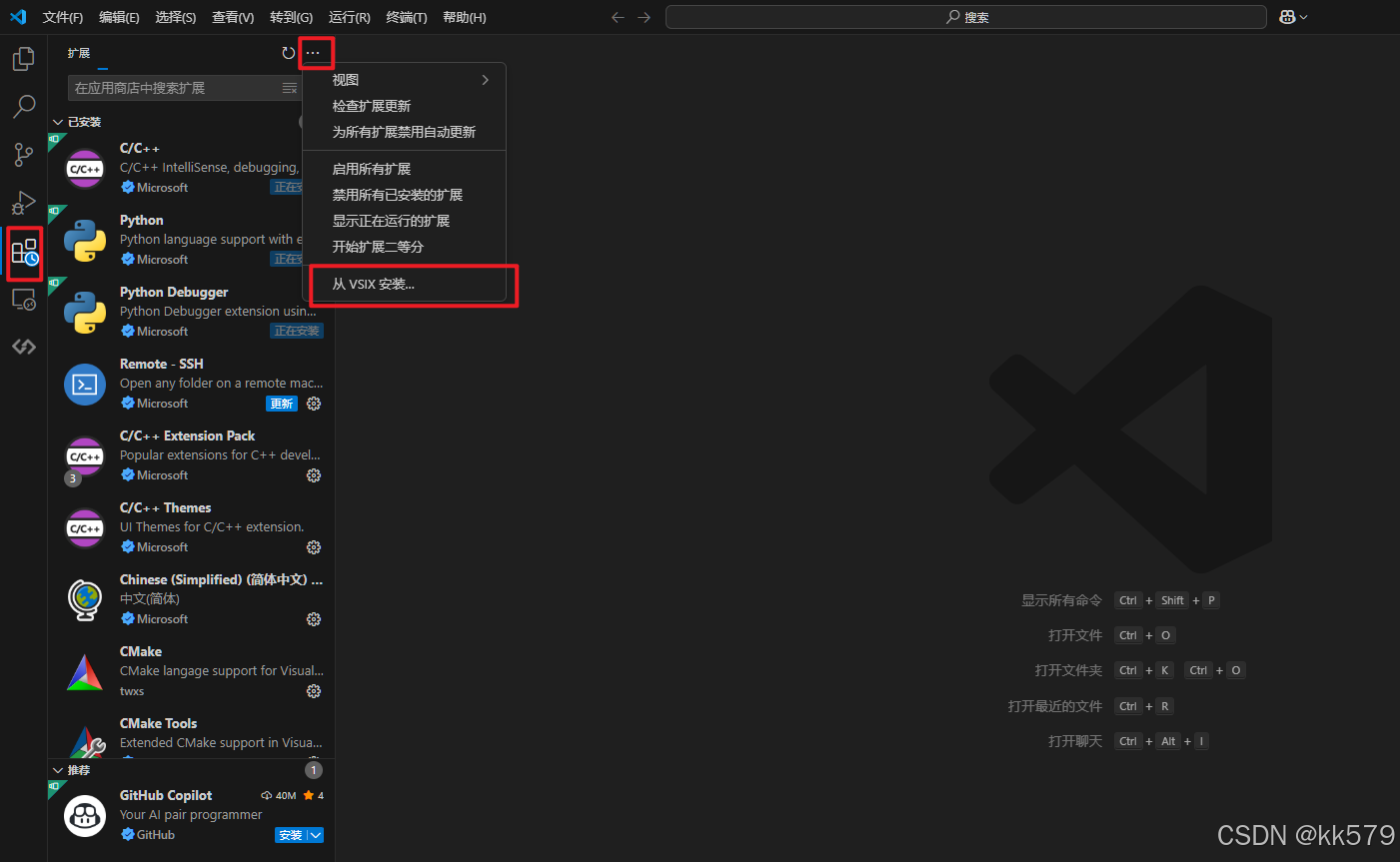Choose 启用所有扩展 menu entry
Image resolution: width=1400 pixels, height=862 pixels.
(405, 169)
